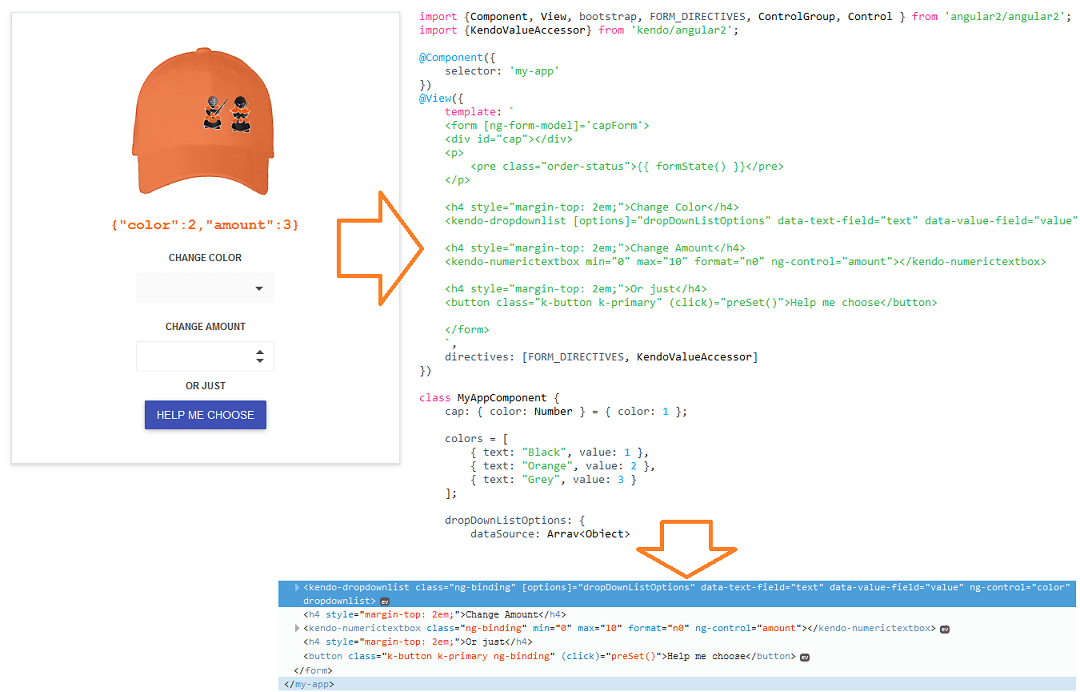Click the class MyAppComponent code line
This screenshot has width=1080, height=692.
[x=489, y=398]
